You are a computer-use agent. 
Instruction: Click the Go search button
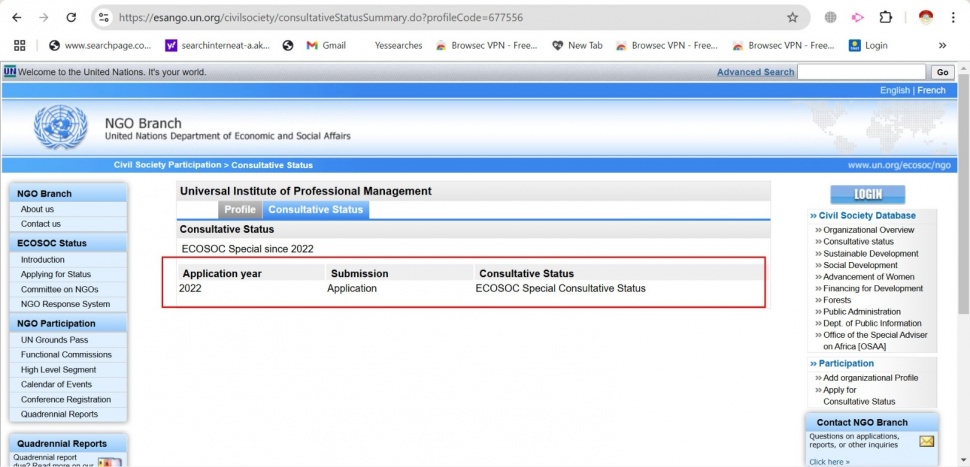(x=942, y=72)
